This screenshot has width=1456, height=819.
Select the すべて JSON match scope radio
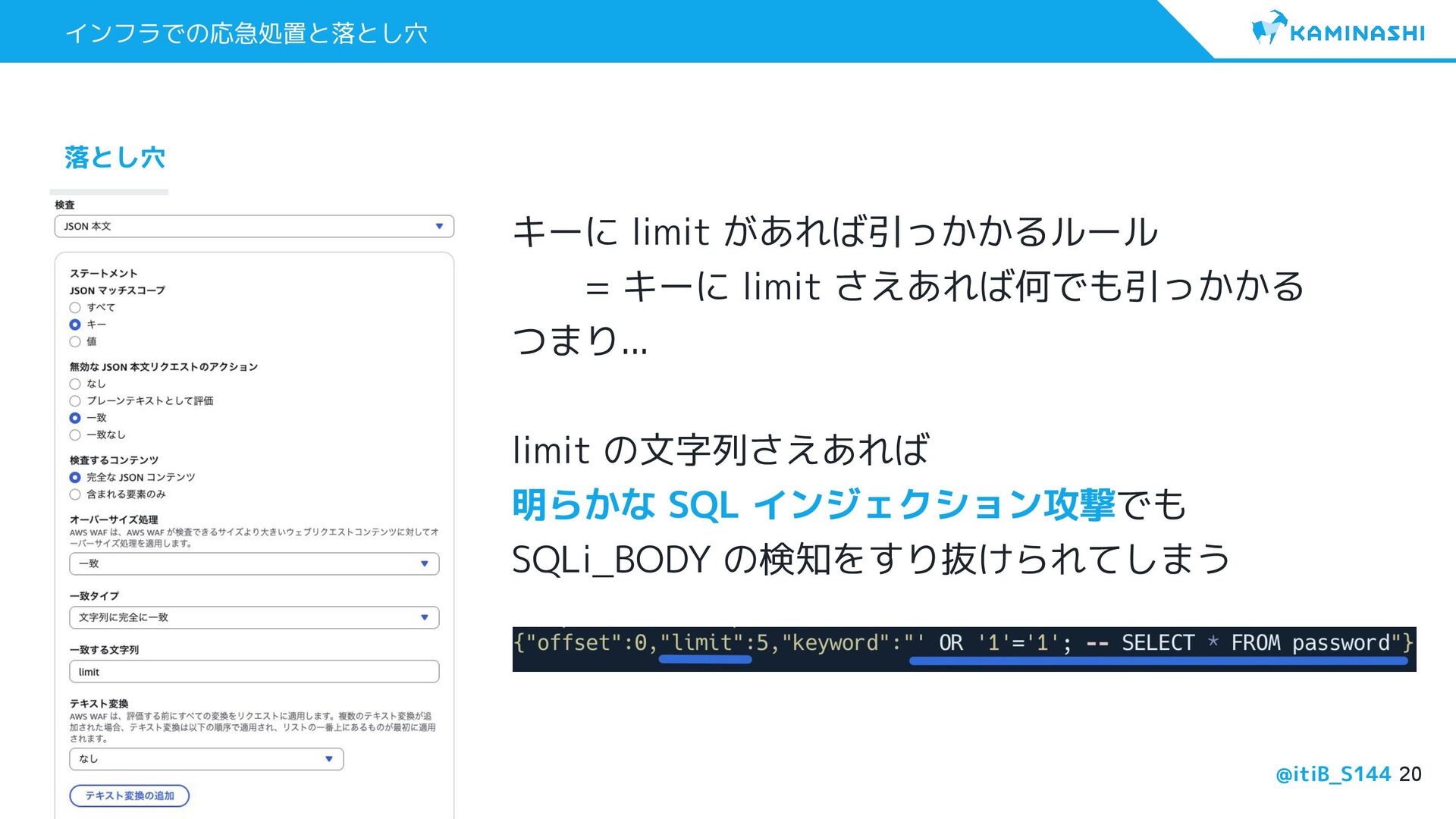point(75,307)
